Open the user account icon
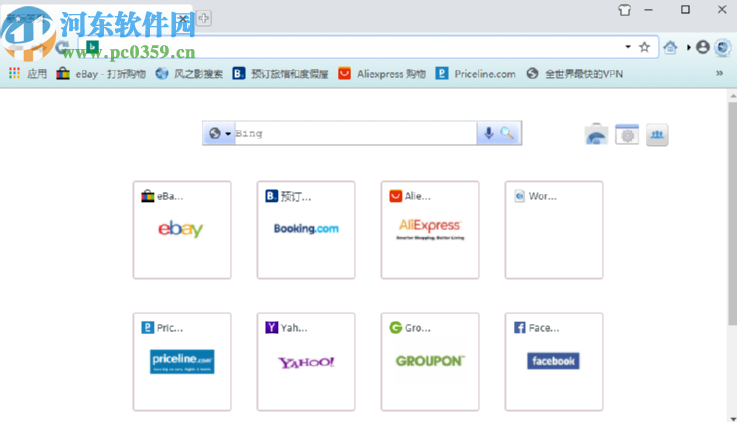This screenshot has width=737, height=422. pos(703,47)
